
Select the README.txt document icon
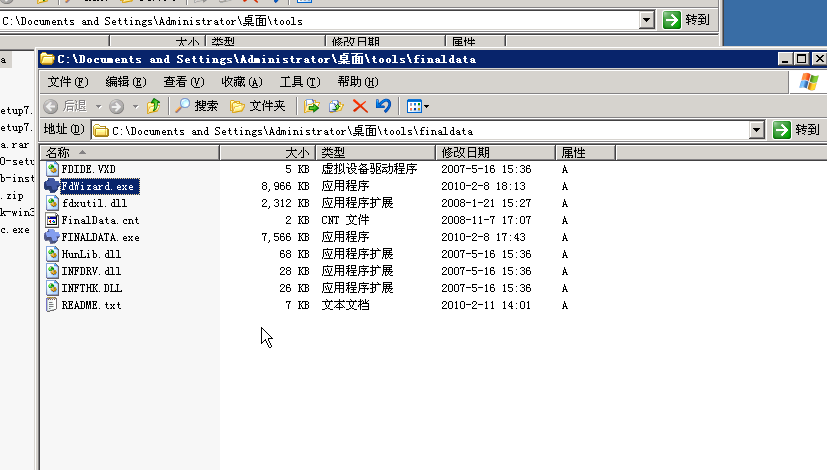52,305
